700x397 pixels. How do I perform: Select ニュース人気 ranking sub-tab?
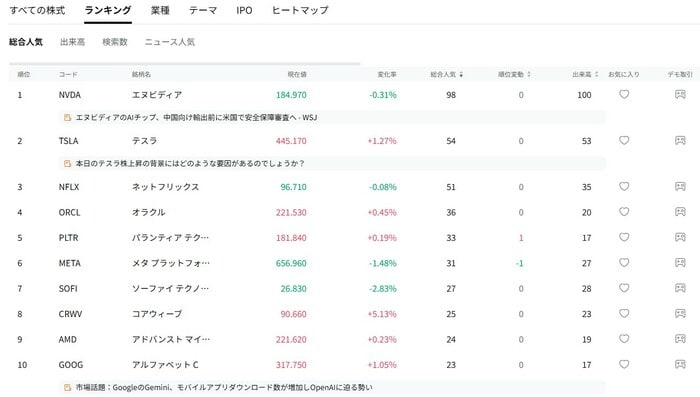(170, 42)
